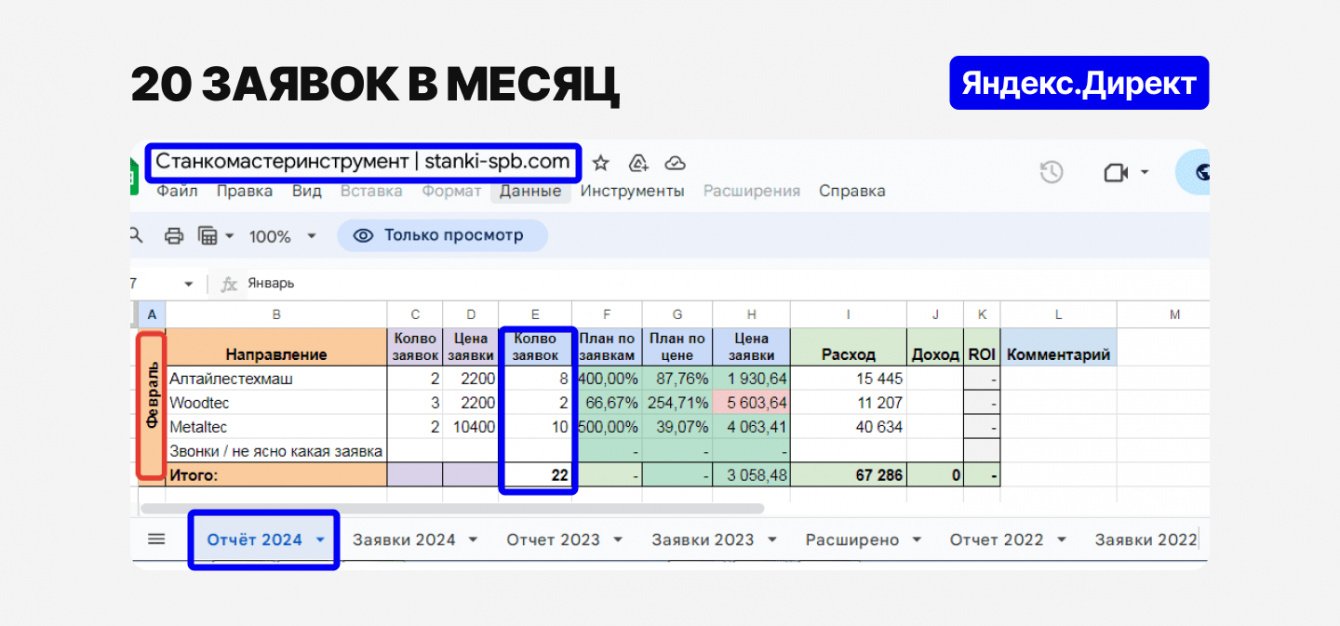Open the Справка menu
1340x626 pixels.
point(852,191)
